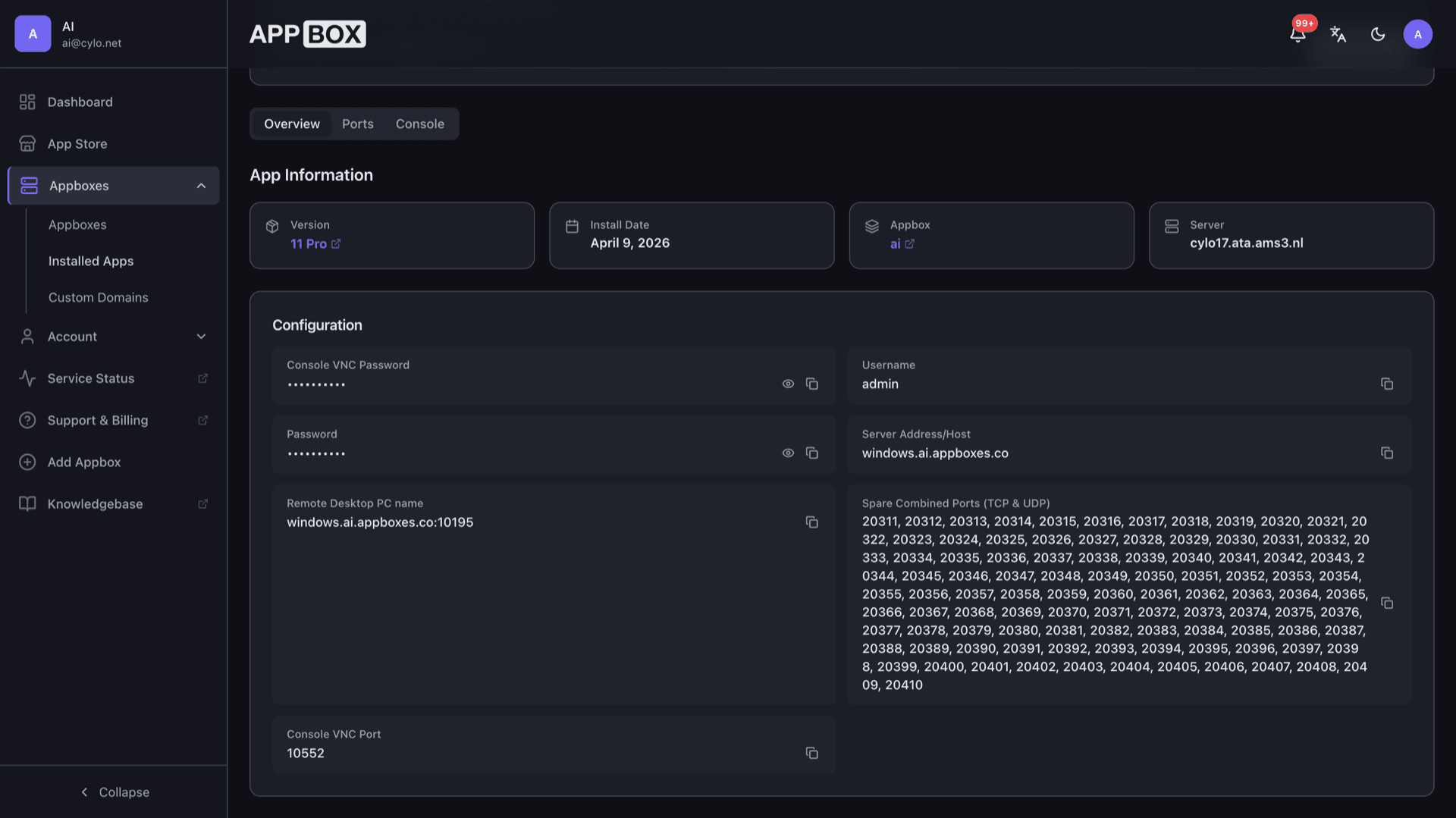This screenshot has height=818, width=1456.
Task: Reveal the Password field
Action: [x=788, y=453]
